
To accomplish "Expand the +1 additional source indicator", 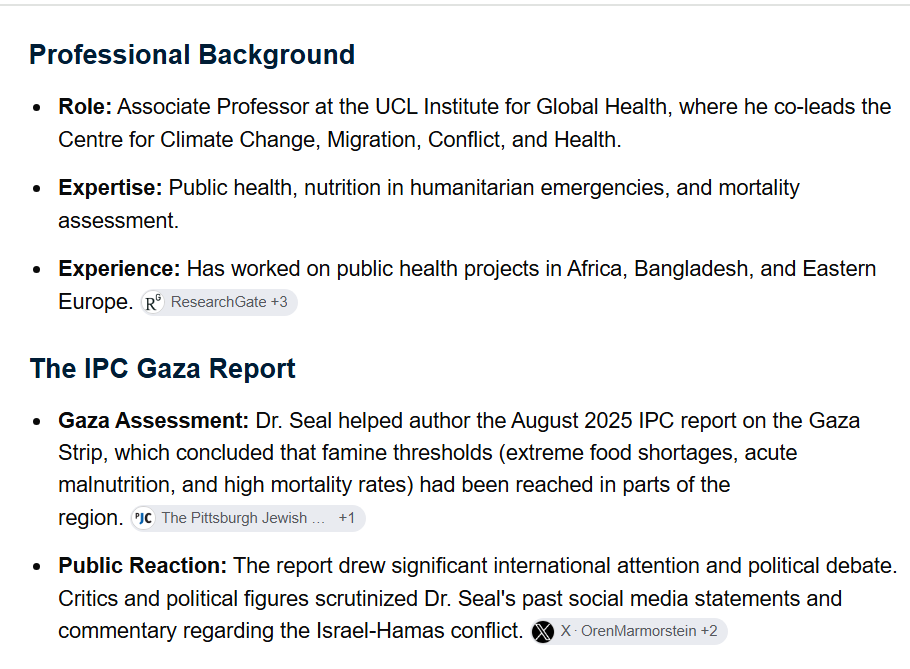I will pyautogui.click(x=346, y=518).
